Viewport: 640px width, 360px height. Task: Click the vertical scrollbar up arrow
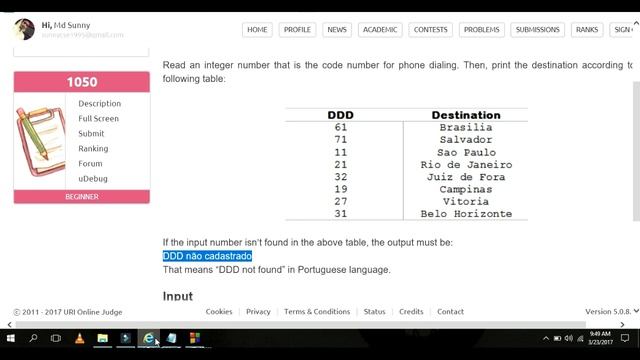coord(636,23)
